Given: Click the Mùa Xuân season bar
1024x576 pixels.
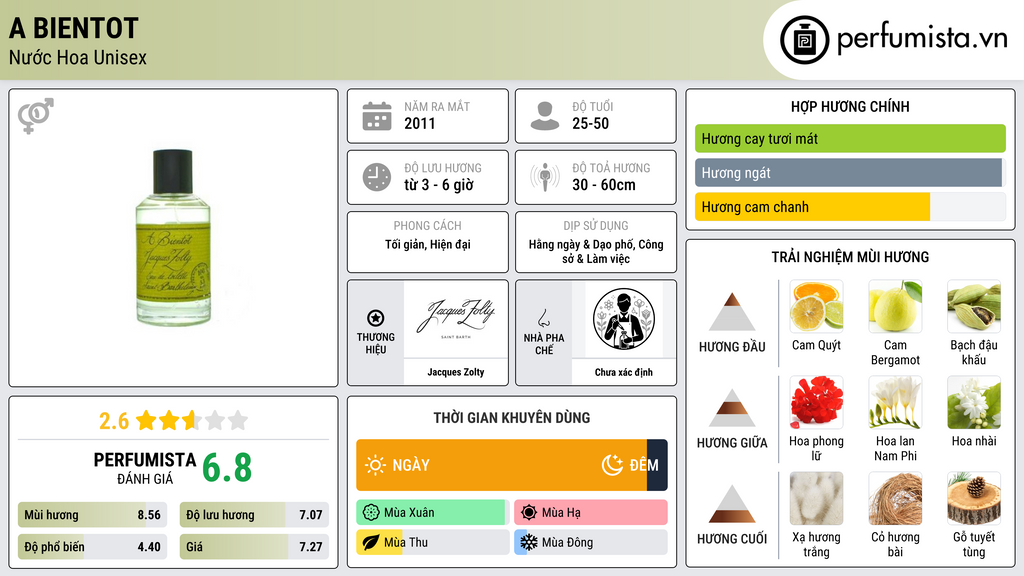Looking at the screenshot, I should [x=432, y=513].
